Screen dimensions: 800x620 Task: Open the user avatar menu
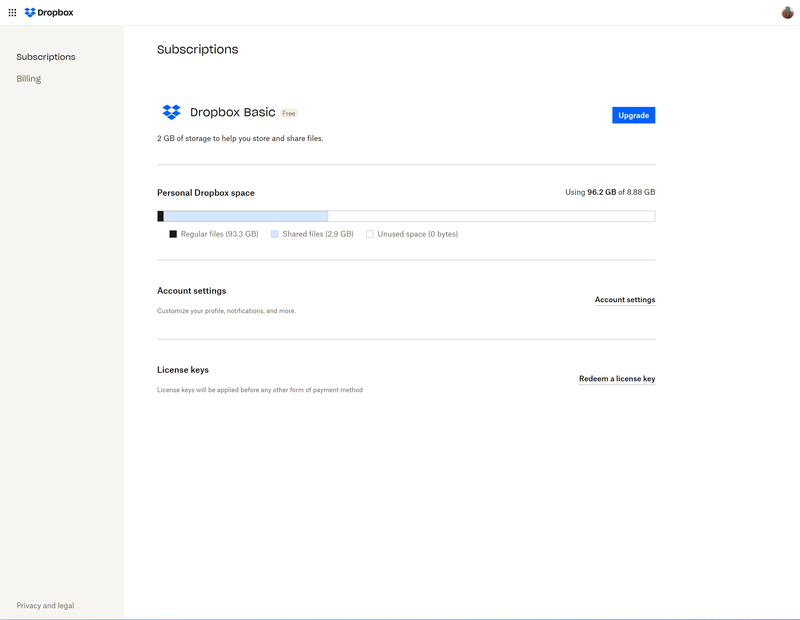[787, 12]
